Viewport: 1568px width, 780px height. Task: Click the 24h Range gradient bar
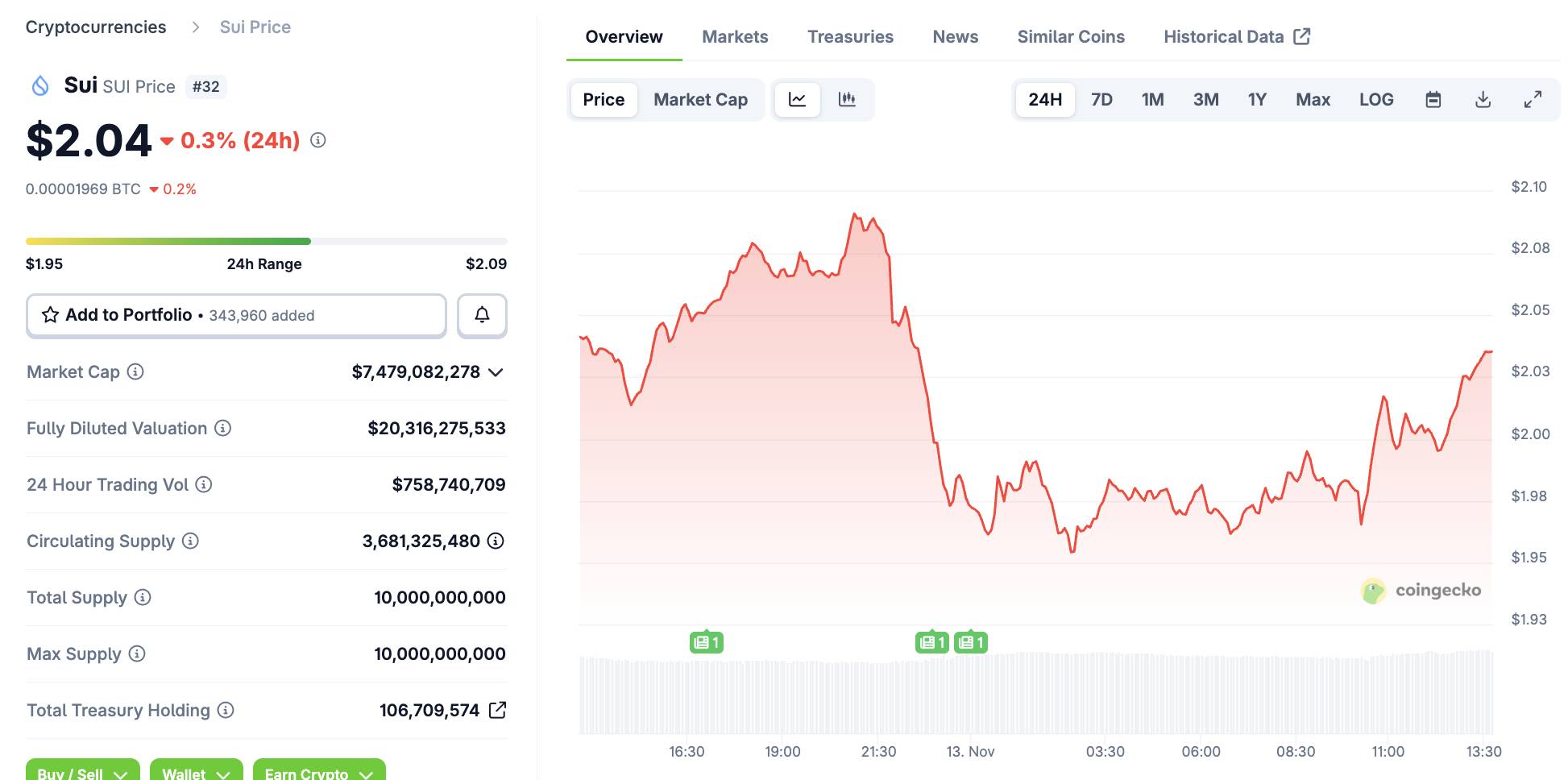(x=266, y=241)
